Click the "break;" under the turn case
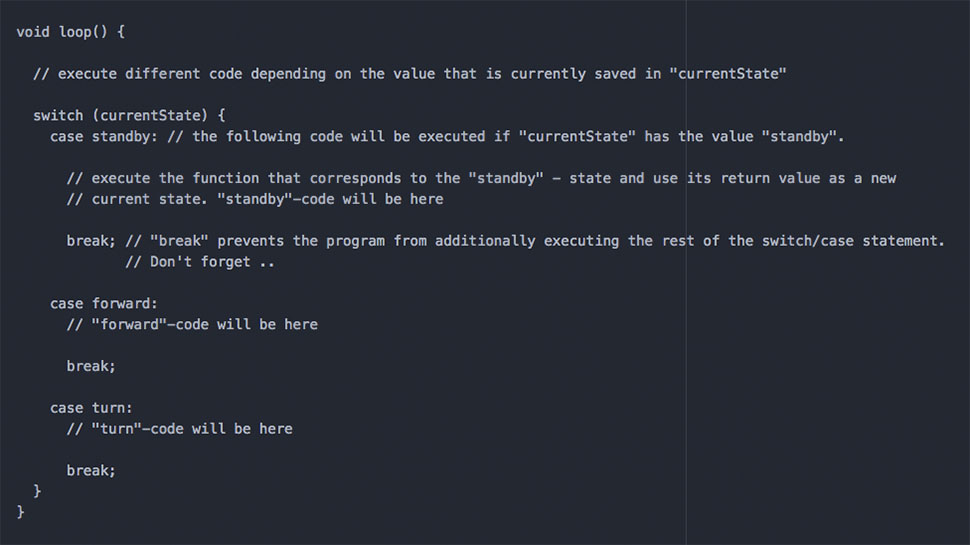The height and width of the screenshot is (545, 970). pyautogui.click(x=91, y=470)
